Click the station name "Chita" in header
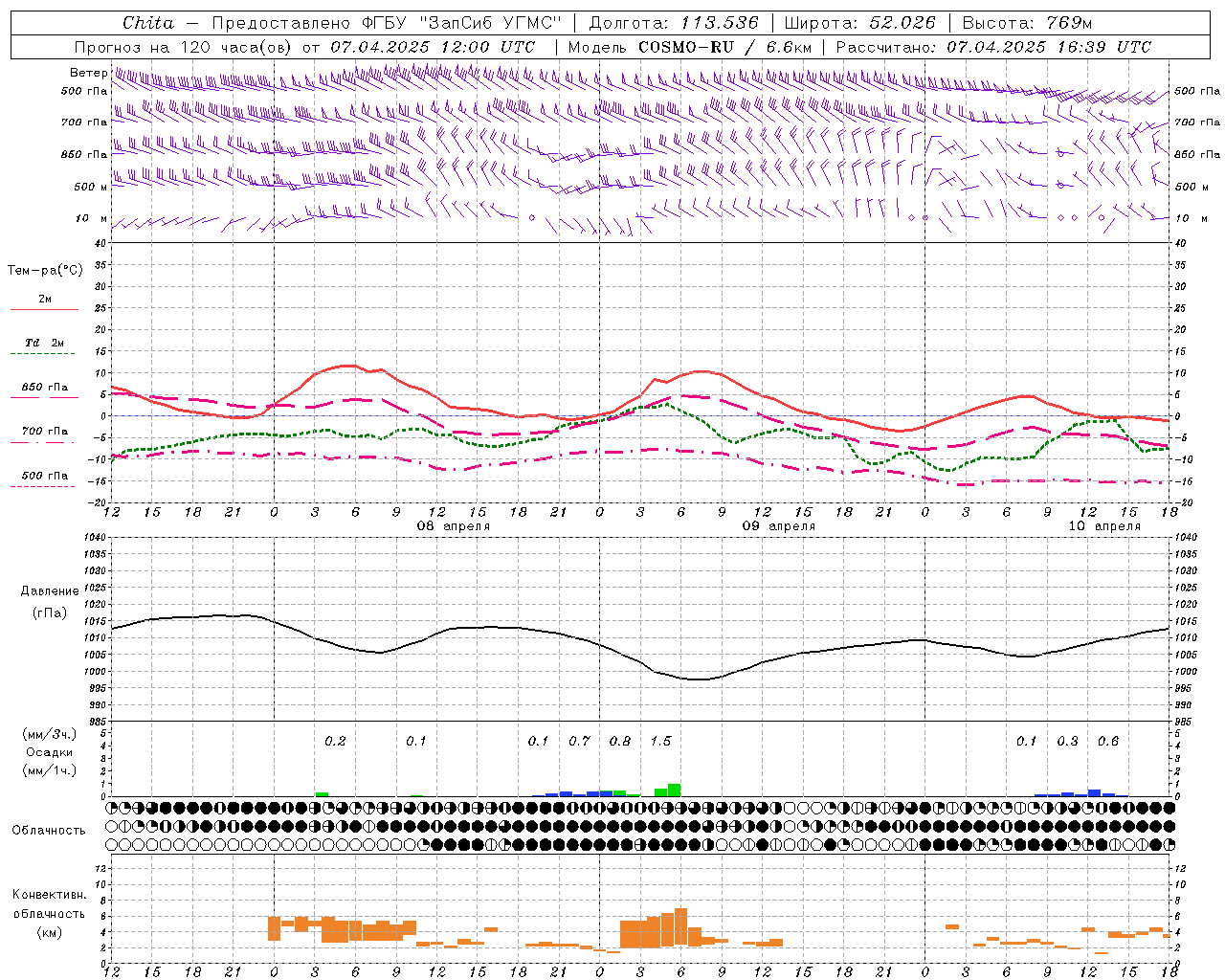Viewport: 1225px width, 980px height. coord(148,23)
